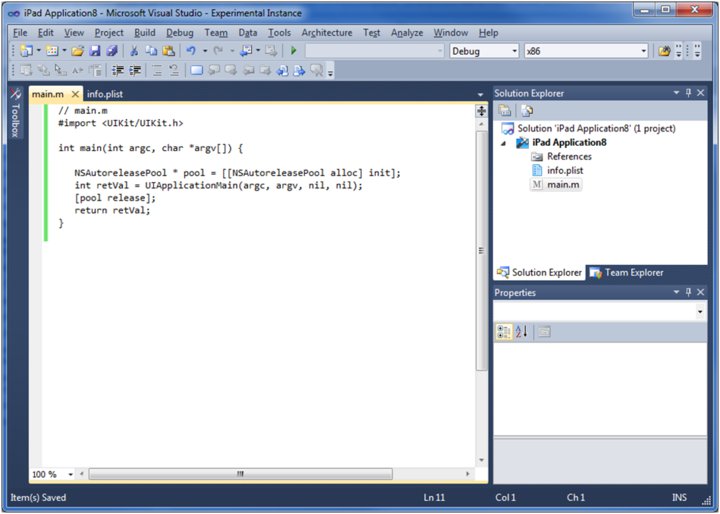The width and height of the screenshot is (720, 514).
Task: Open the Undo history dropdown arrow
Action: [x=205, y=51]
